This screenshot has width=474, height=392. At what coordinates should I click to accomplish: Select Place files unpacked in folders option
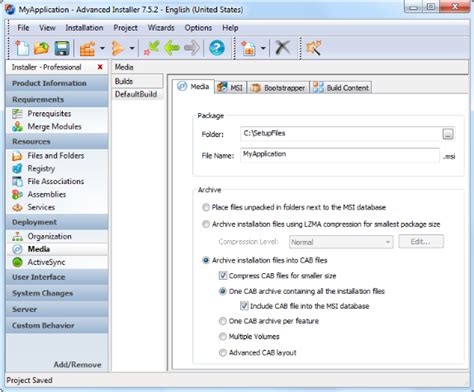(206, 207)
